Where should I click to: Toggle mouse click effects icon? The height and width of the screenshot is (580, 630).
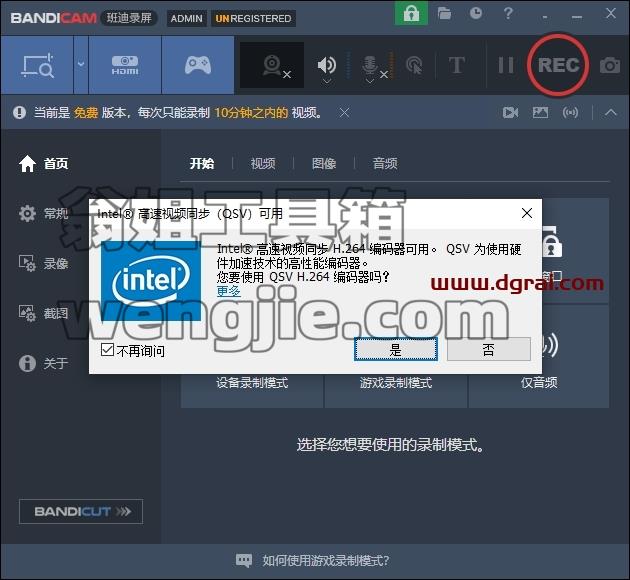coord(414,65)
